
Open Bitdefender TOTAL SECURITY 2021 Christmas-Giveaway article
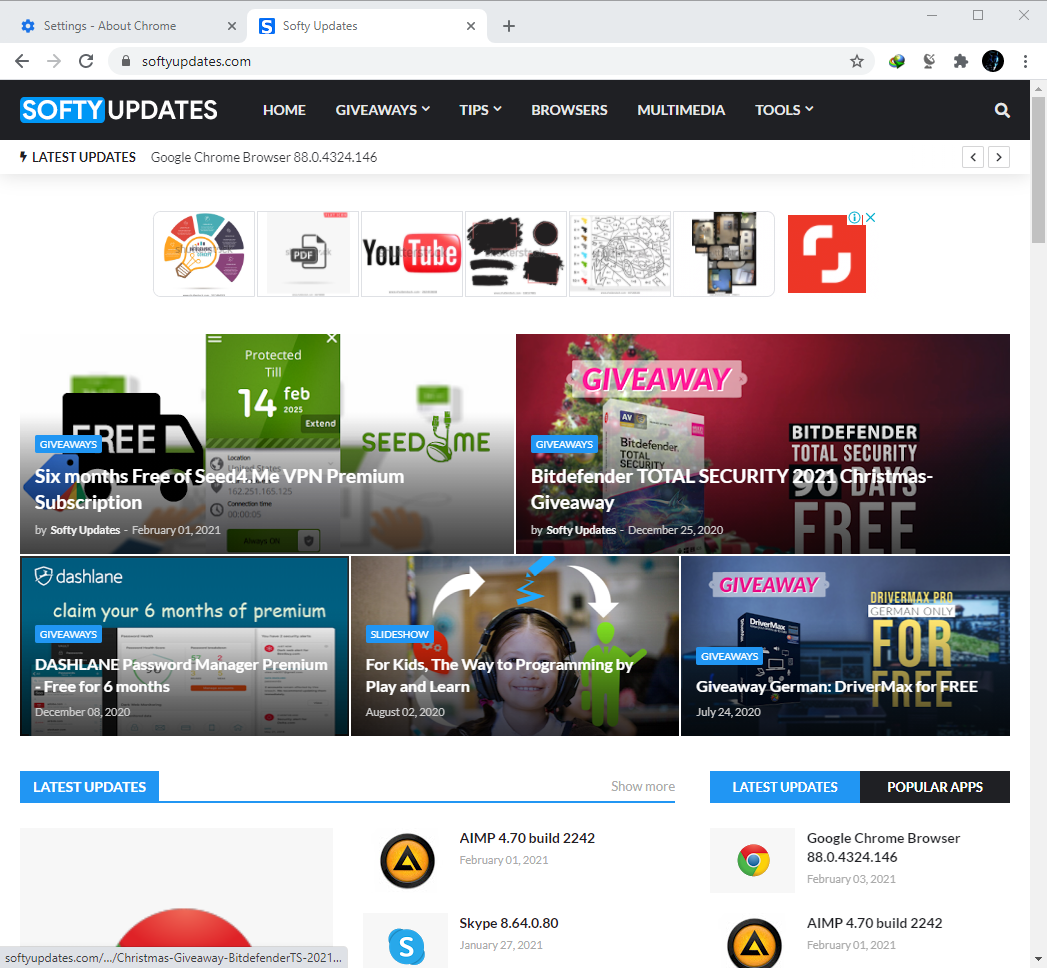732,489
